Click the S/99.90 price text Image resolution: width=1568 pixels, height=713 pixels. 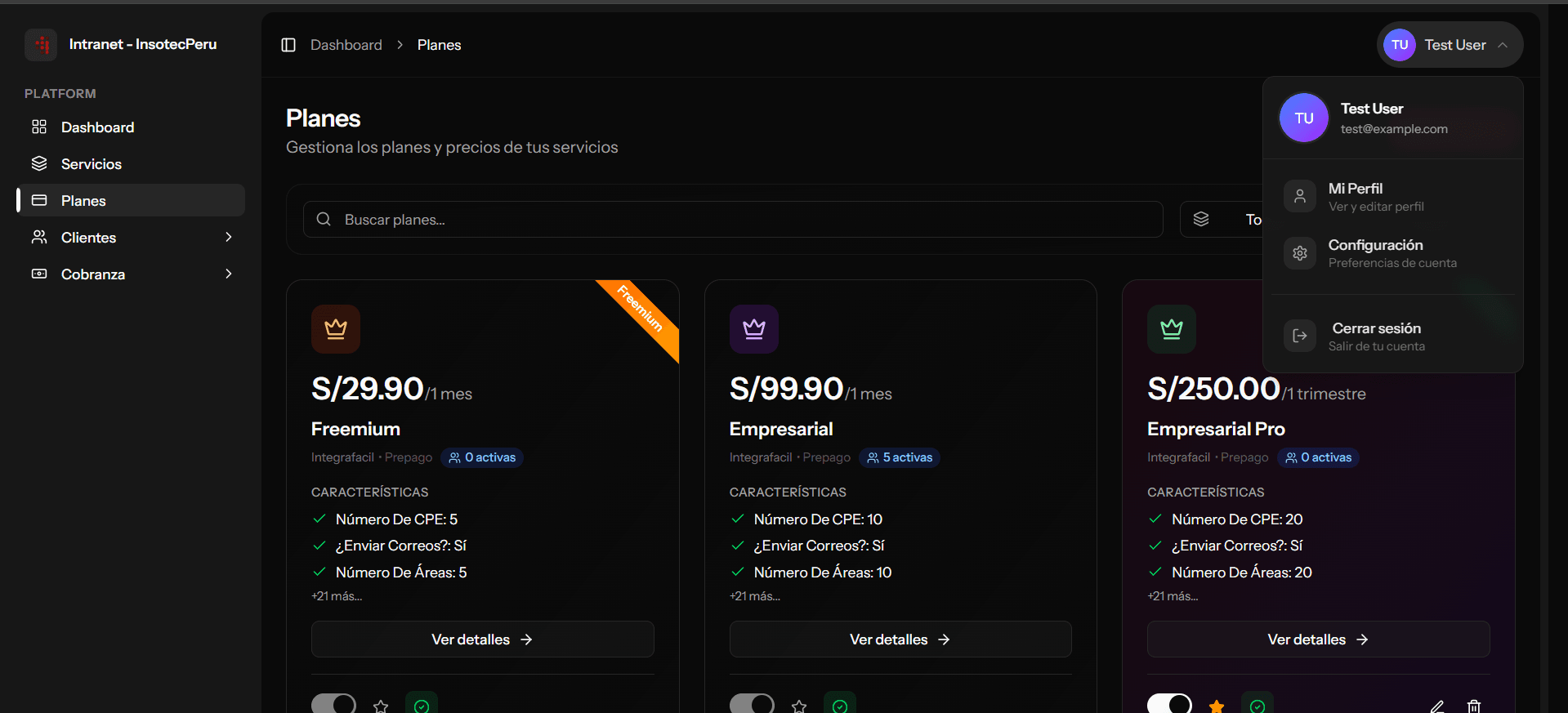point(786,389)
